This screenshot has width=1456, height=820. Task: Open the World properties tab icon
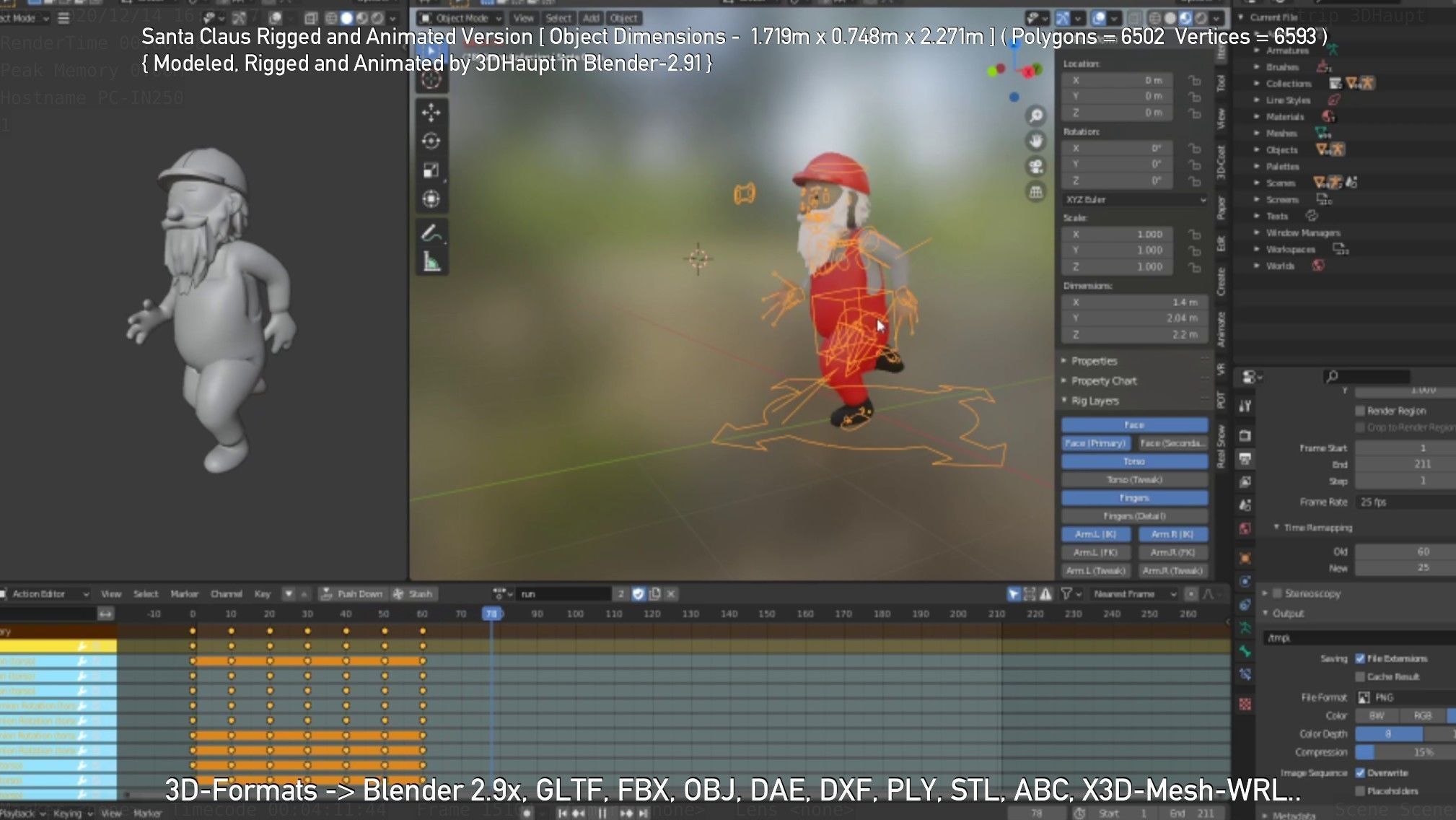1245,528
